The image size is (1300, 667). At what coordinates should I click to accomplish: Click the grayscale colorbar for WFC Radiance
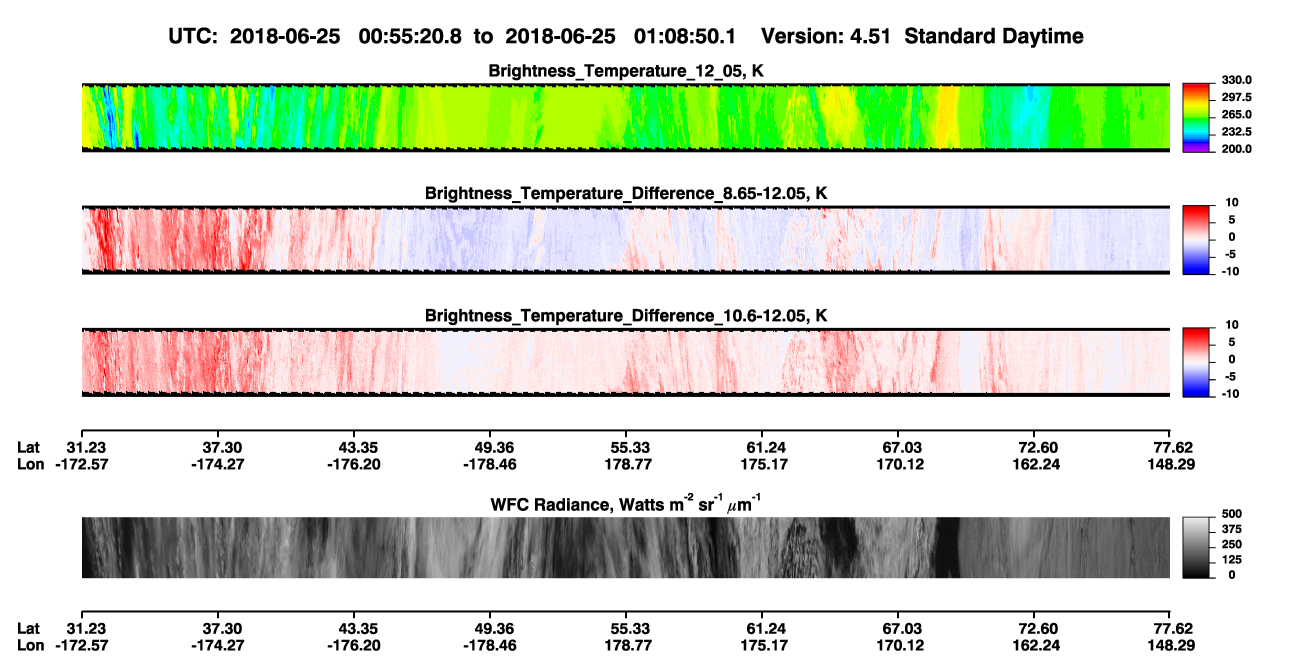pyautogui.click(x=1196, y=548)
